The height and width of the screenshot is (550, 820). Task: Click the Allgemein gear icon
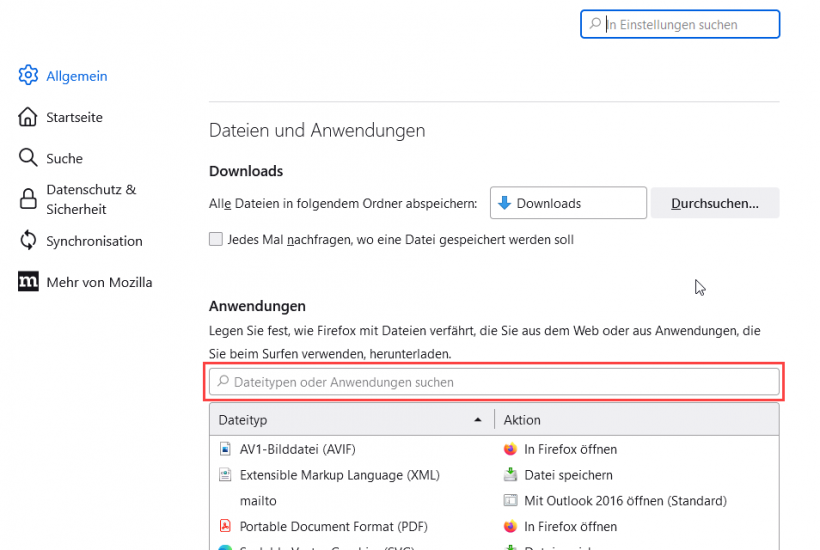[28, 75]
